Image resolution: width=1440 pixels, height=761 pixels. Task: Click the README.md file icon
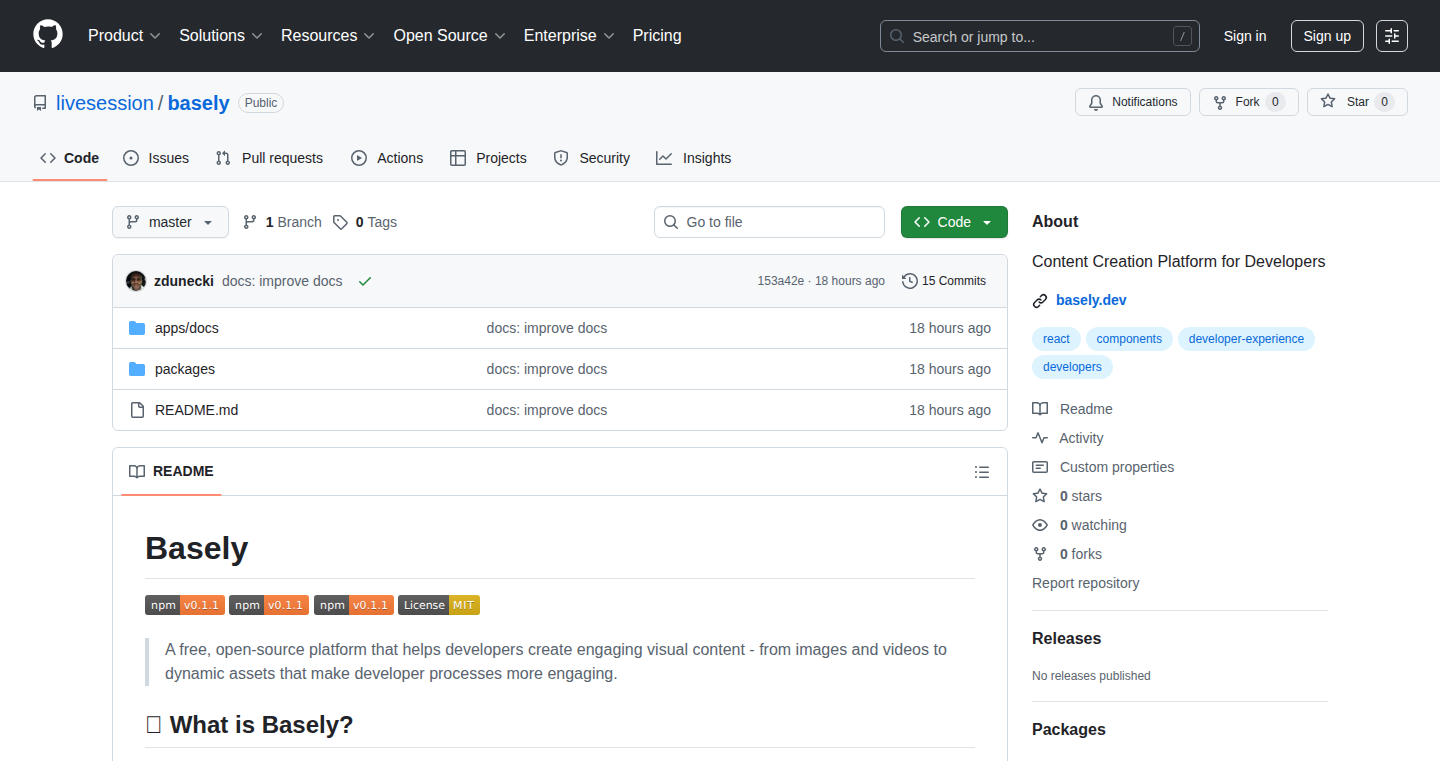(x=137, y=410)
